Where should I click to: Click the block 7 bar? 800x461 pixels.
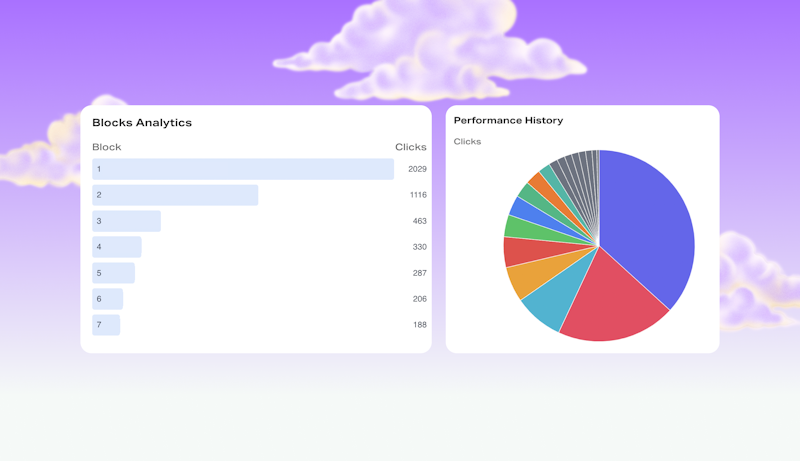(106, 325)
